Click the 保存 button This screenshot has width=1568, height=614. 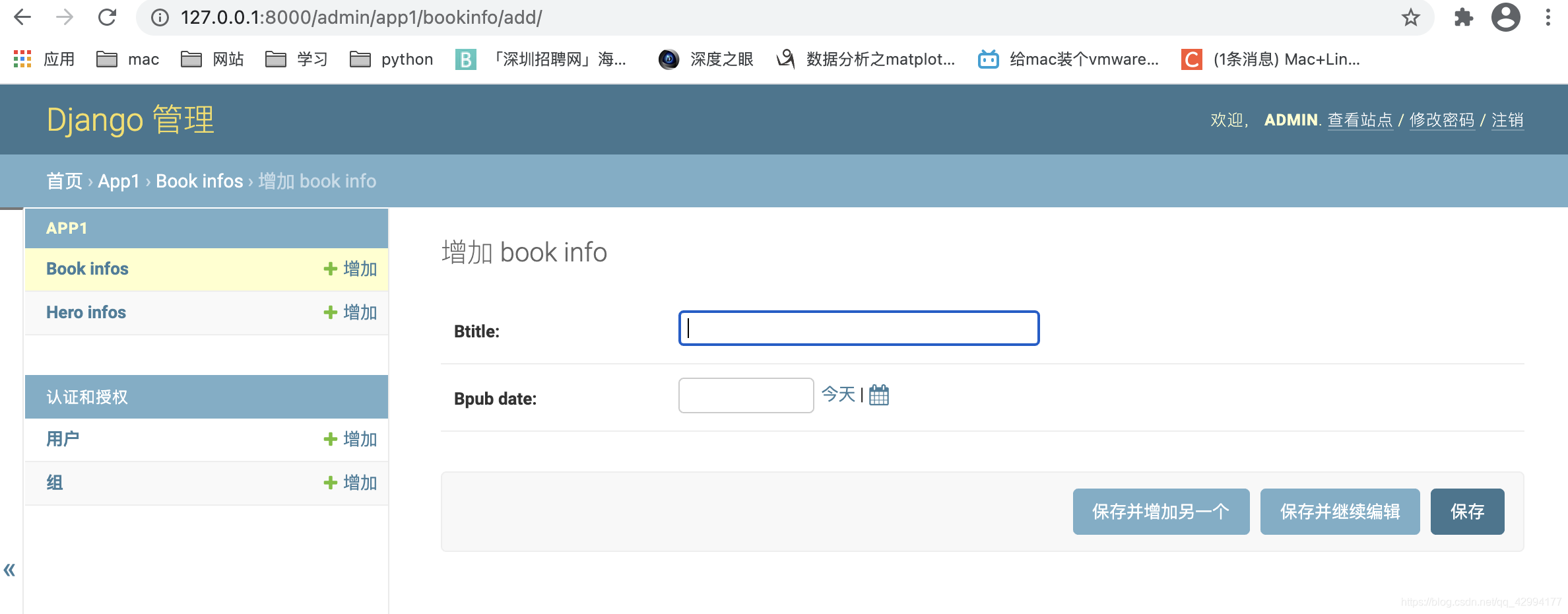(1467, 512)
